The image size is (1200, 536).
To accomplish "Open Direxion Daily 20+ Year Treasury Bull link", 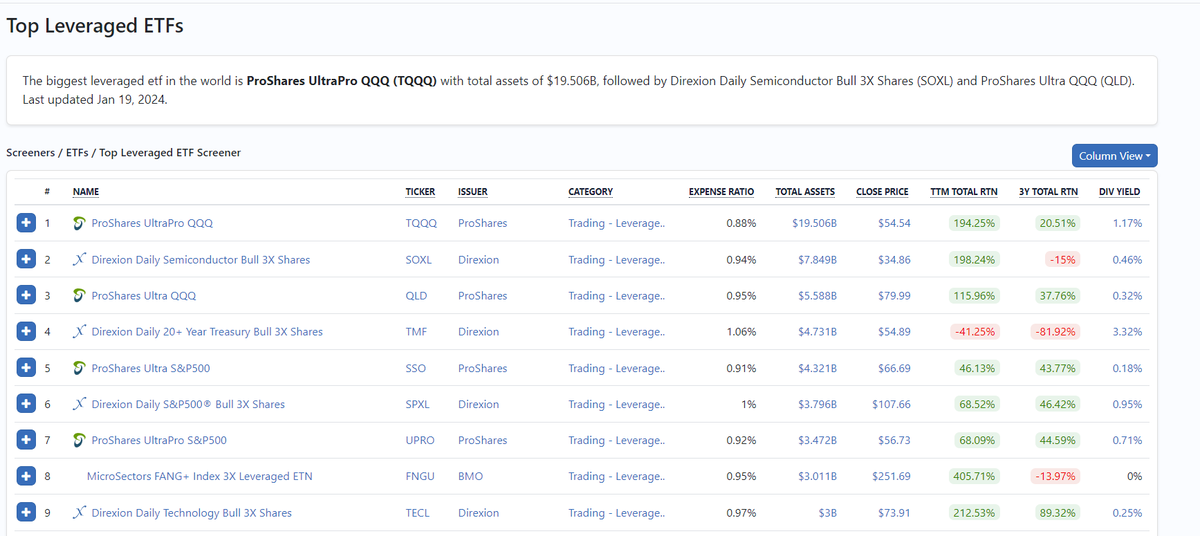I will point(207,331).
